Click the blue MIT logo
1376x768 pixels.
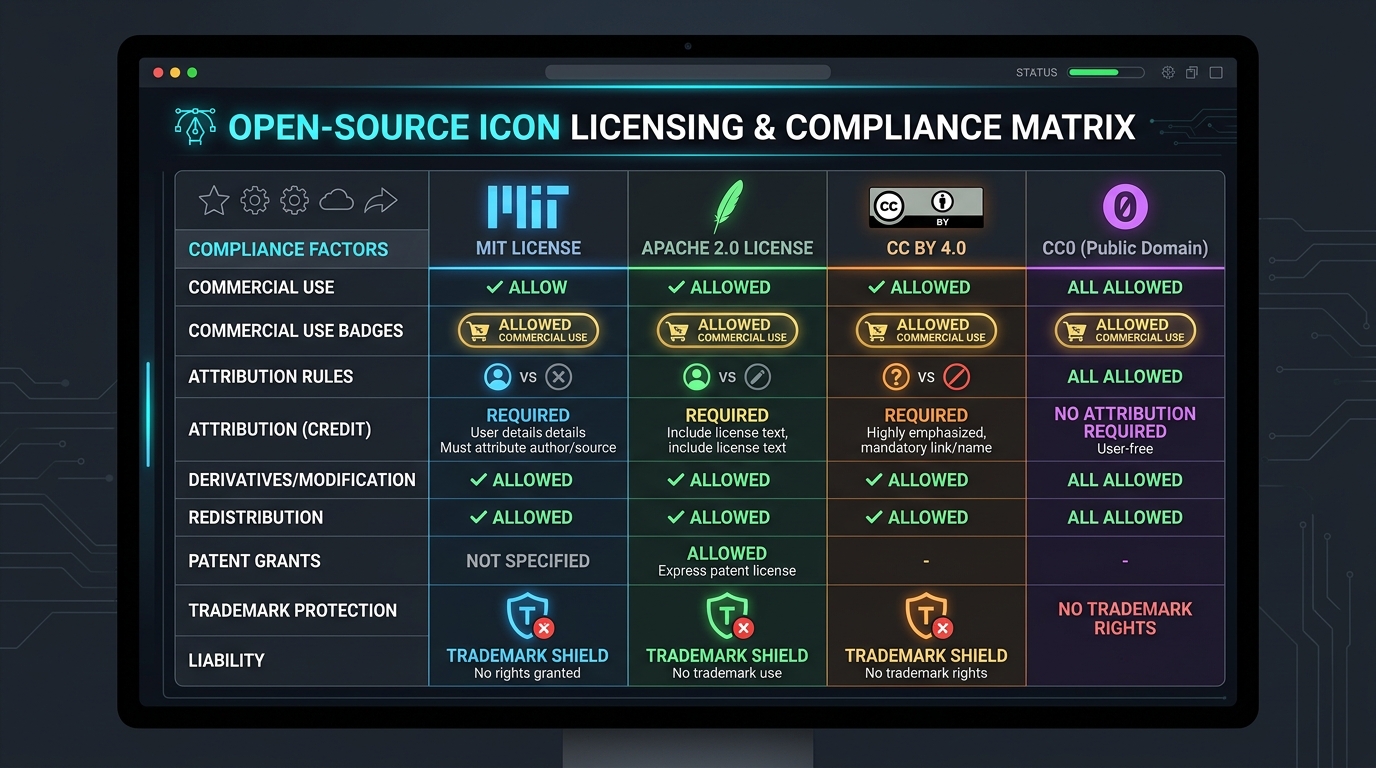click(528, 207)
